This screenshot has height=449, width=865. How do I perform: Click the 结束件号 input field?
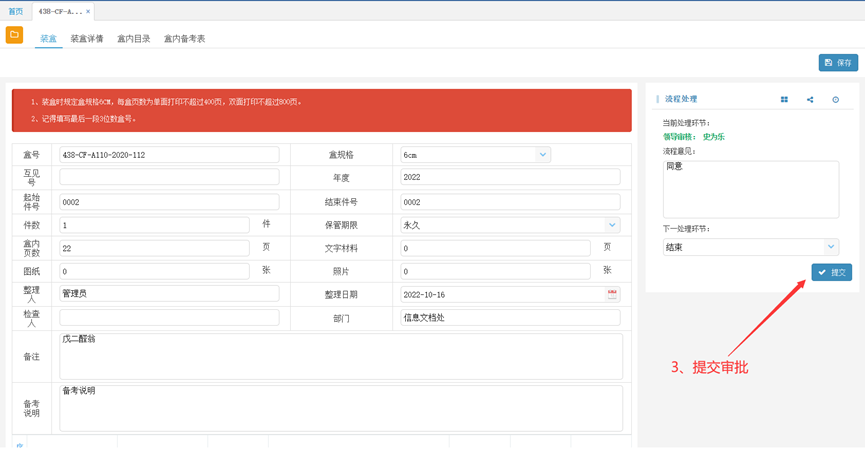[x=510, y=202]
